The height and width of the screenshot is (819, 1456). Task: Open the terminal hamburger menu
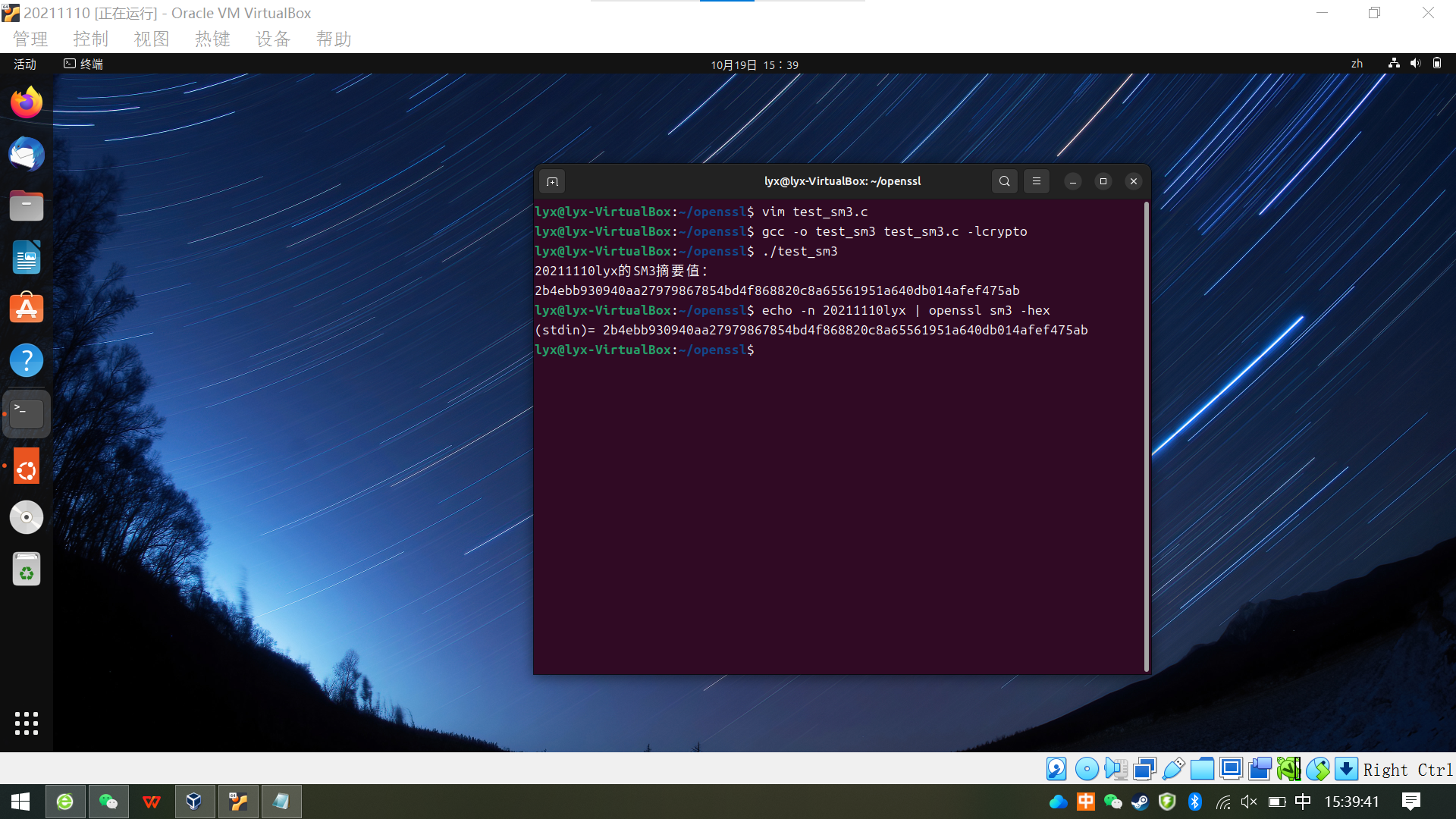[x=1036, y=181]
